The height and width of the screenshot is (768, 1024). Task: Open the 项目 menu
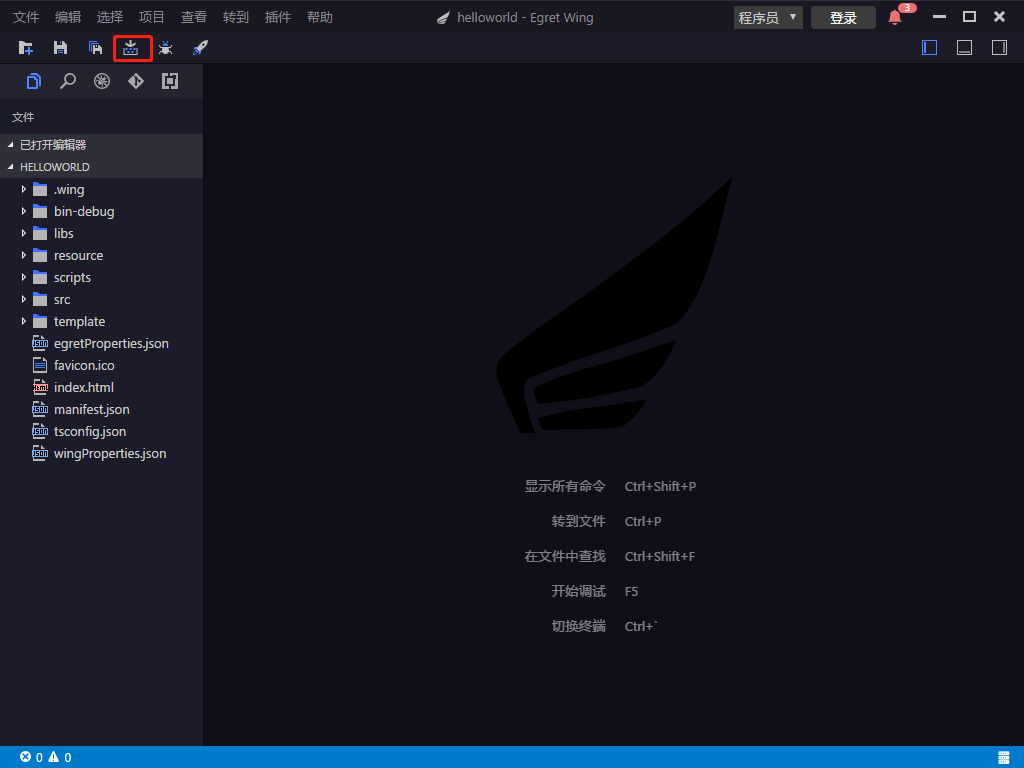152,17
